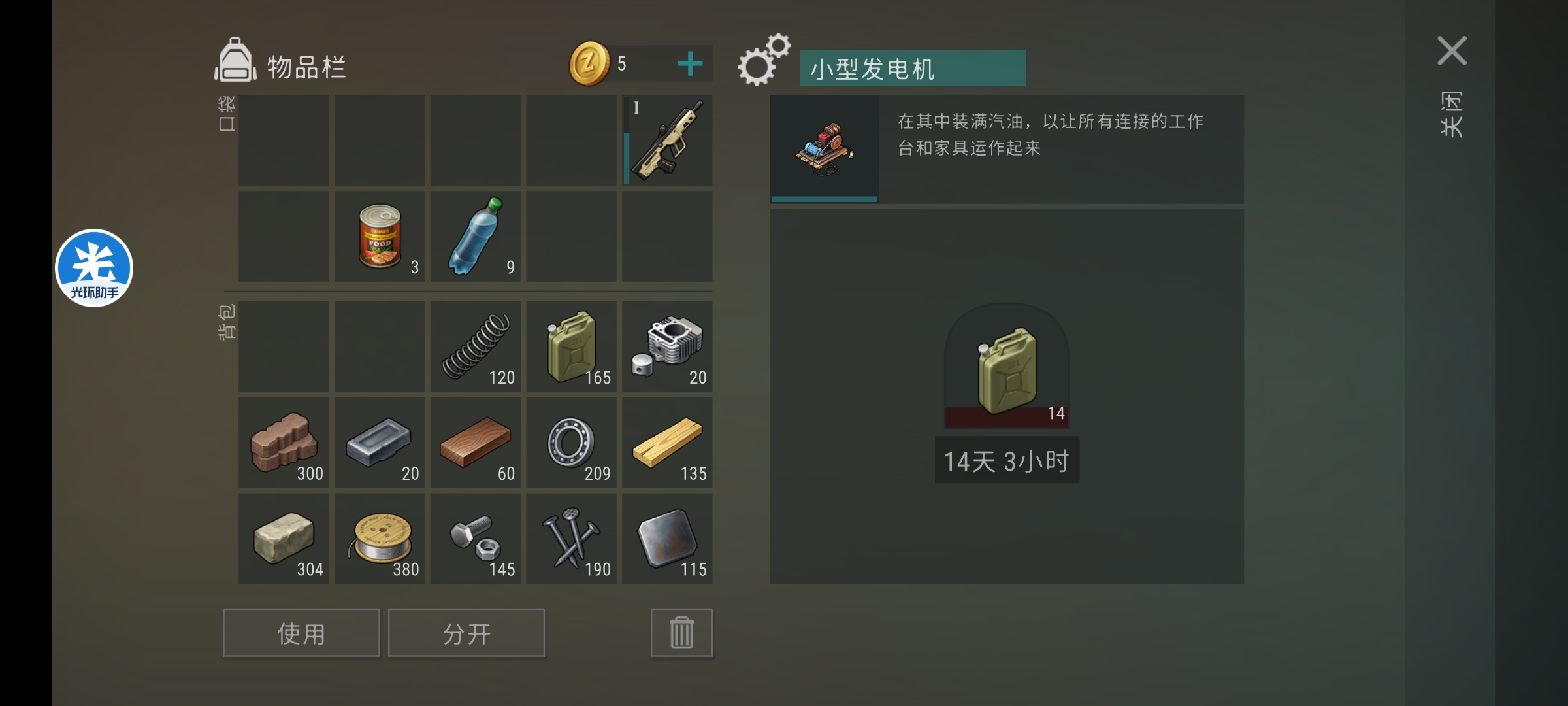1568x706 pixels.
Task: Add coins with the plus icon
Action: pyautogui.click(x=690, y=64)
